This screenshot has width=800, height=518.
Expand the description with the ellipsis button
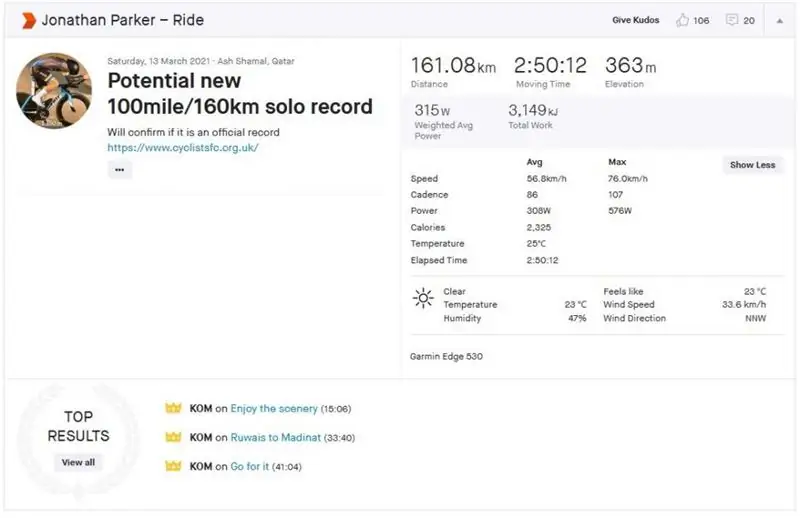click(119, 170)
